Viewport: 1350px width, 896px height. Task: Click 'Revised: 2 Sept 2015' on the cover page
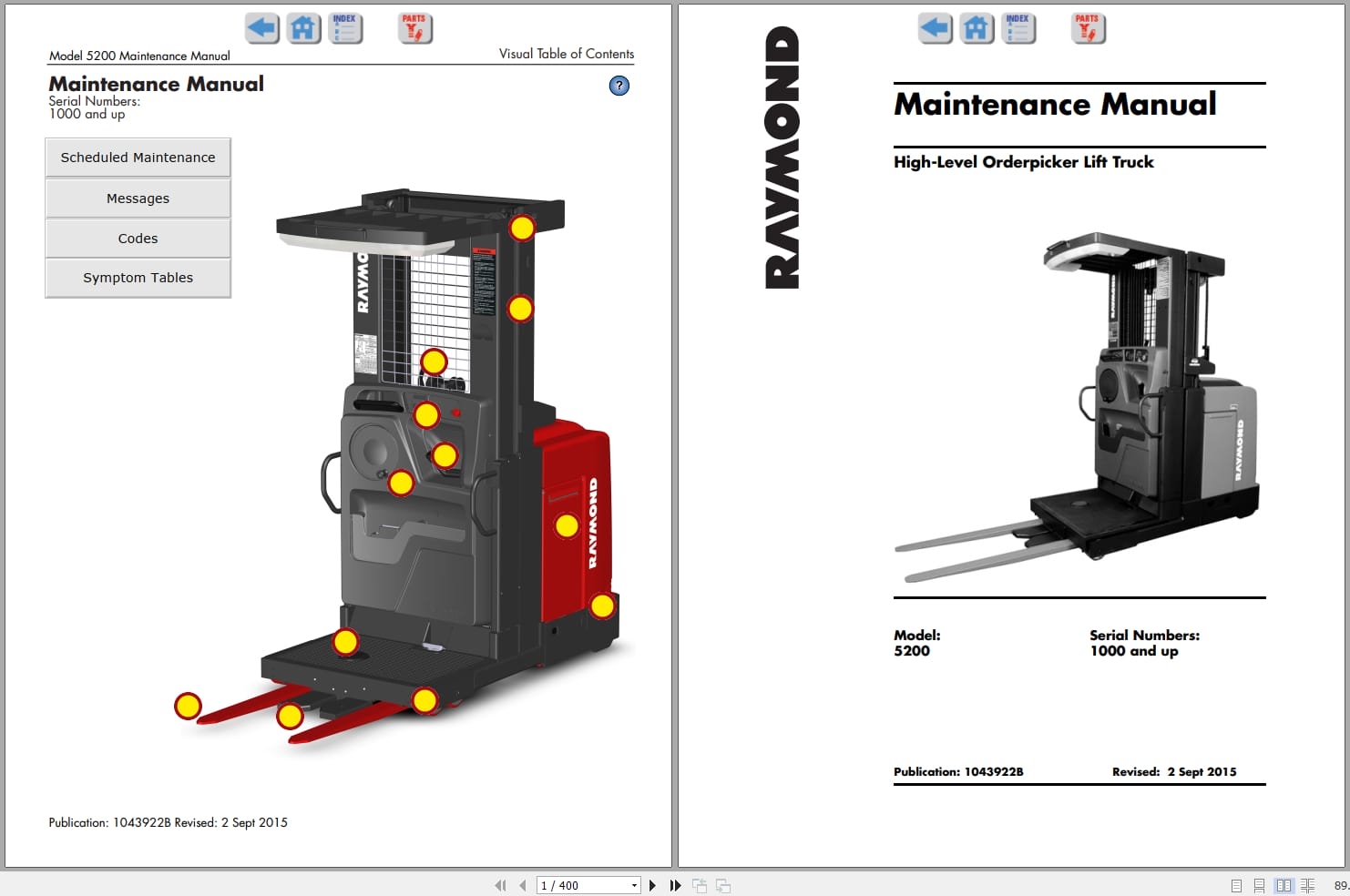[x=1174, y=771]
